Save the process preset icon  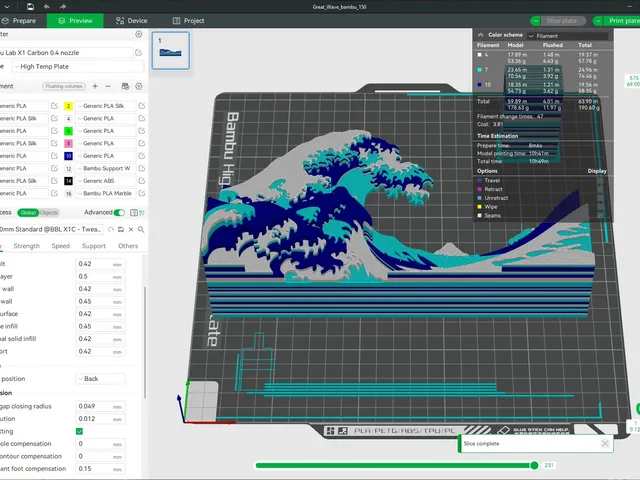(x=121, y=229)
